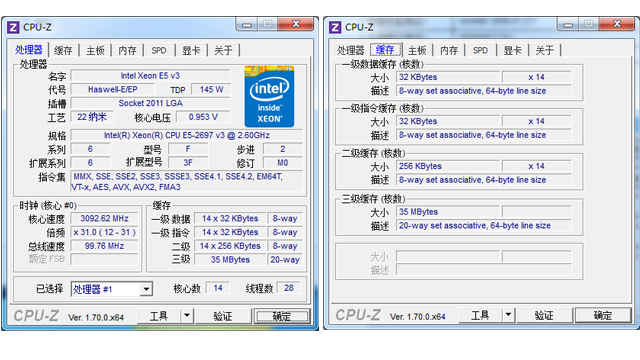Click the revision value 'M0'
Viewport: 640px width, 360px height.
click(282, 162)
